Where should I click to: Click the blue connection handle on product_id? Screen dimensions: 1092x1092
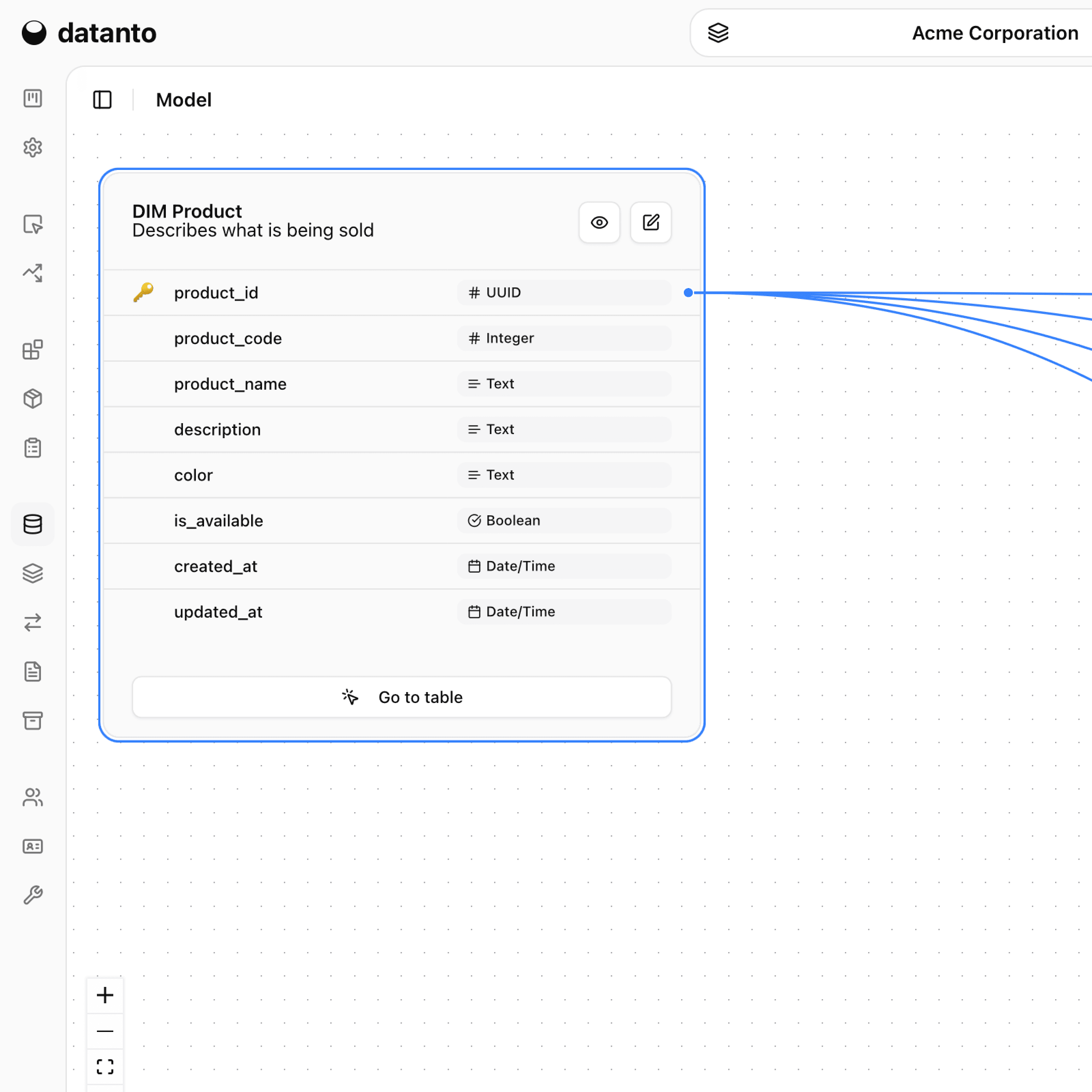(x=688, y=292)
